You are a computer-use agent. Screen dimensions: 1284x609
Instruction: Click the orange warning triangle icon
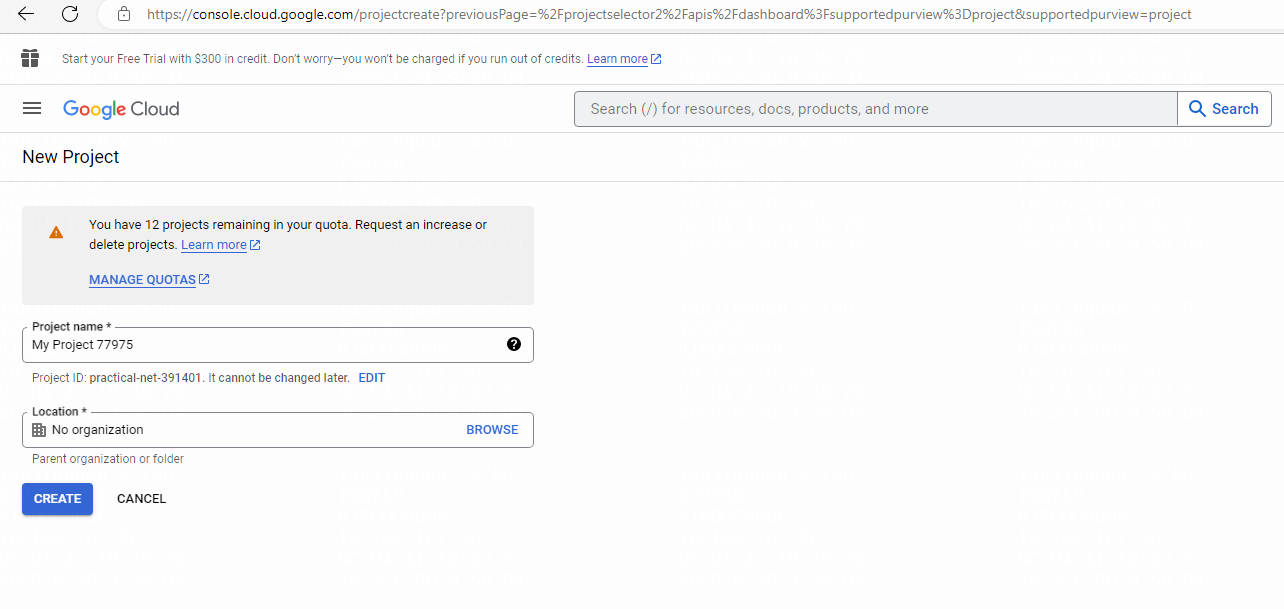pos(56,232)
